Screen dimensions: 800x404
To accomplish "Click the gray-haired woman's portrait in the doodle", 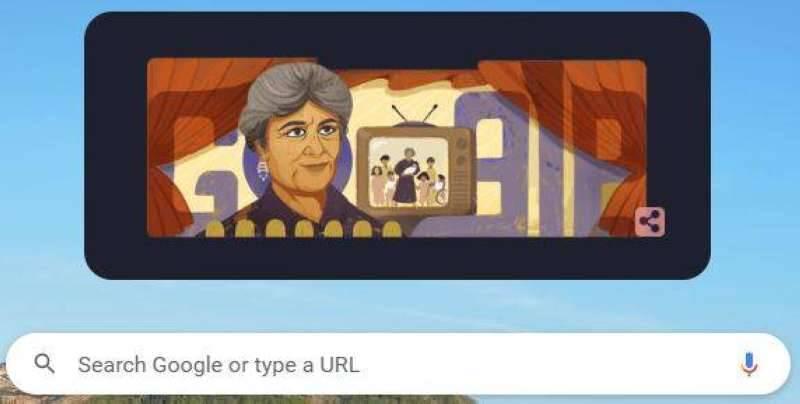I will click(296, 148).
